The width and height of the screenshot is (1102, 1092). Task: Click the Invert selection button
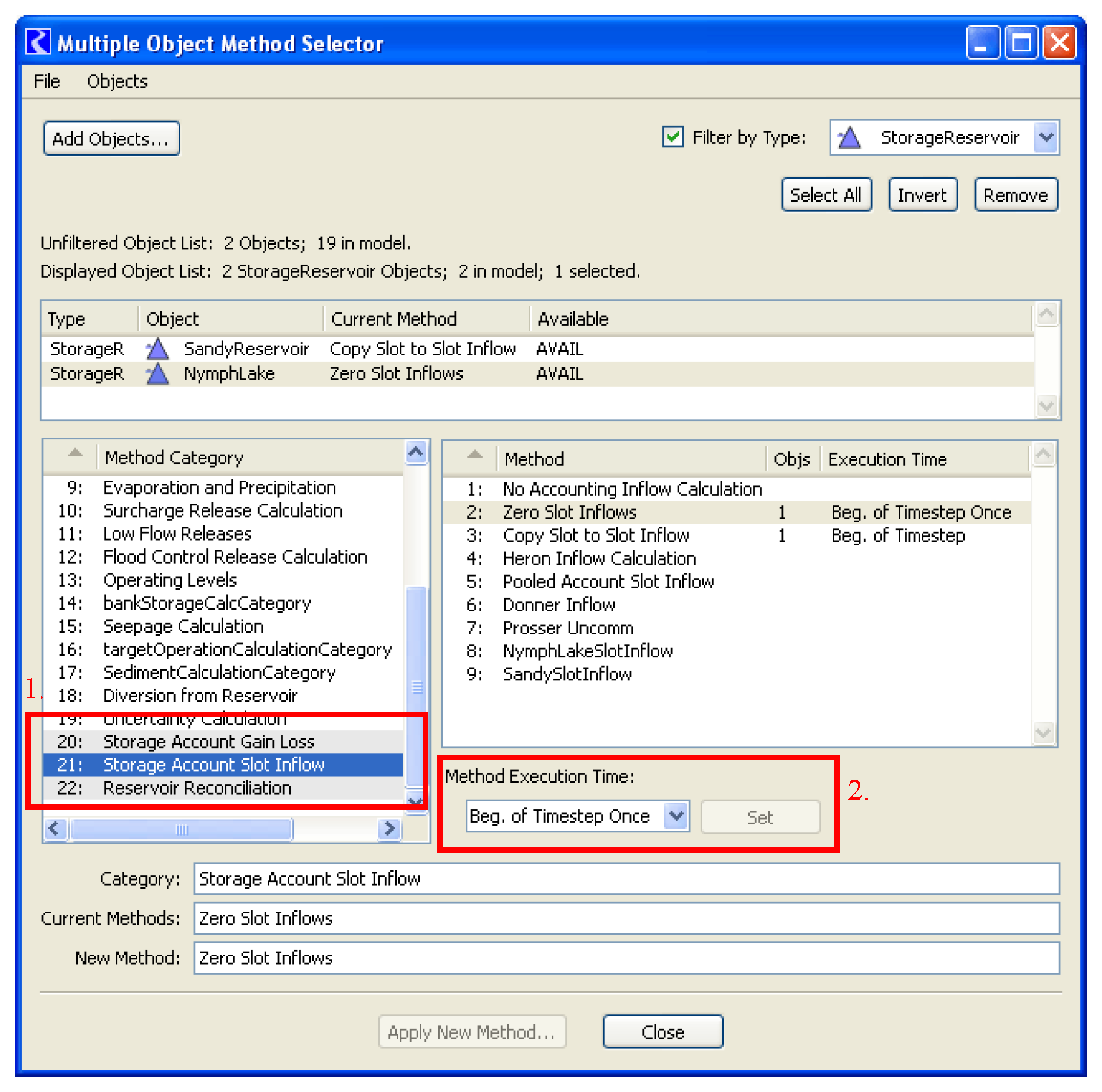(x=922, y=195)
